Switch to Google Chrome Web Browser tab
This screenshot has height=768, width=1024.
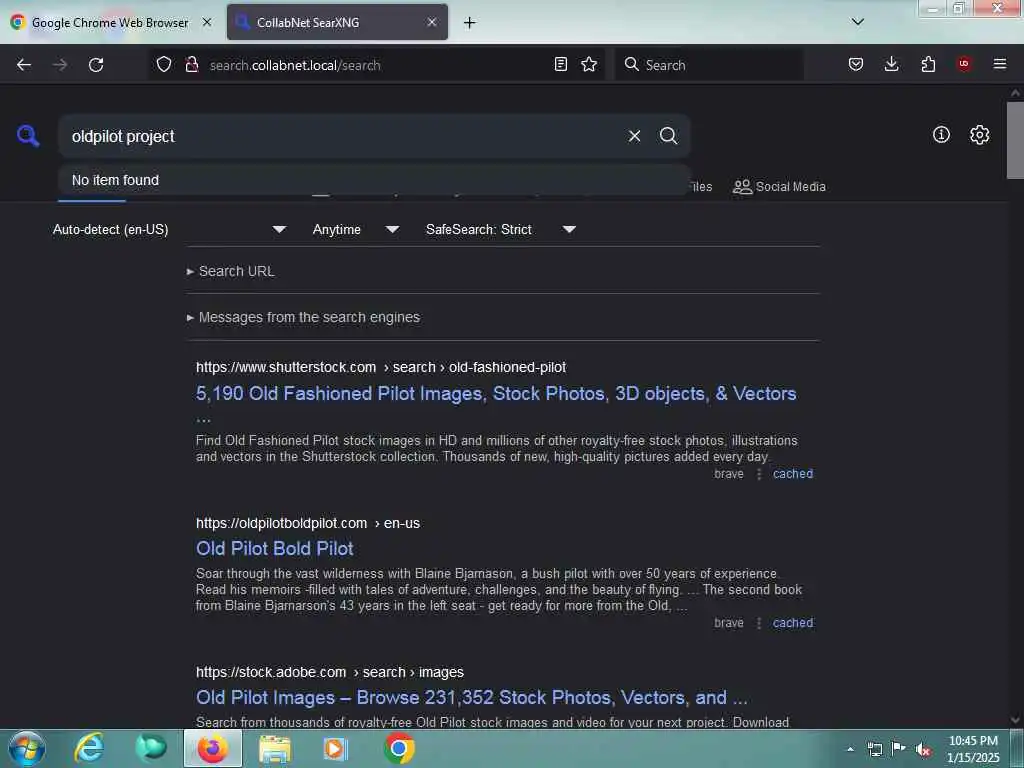click(110, 22)
